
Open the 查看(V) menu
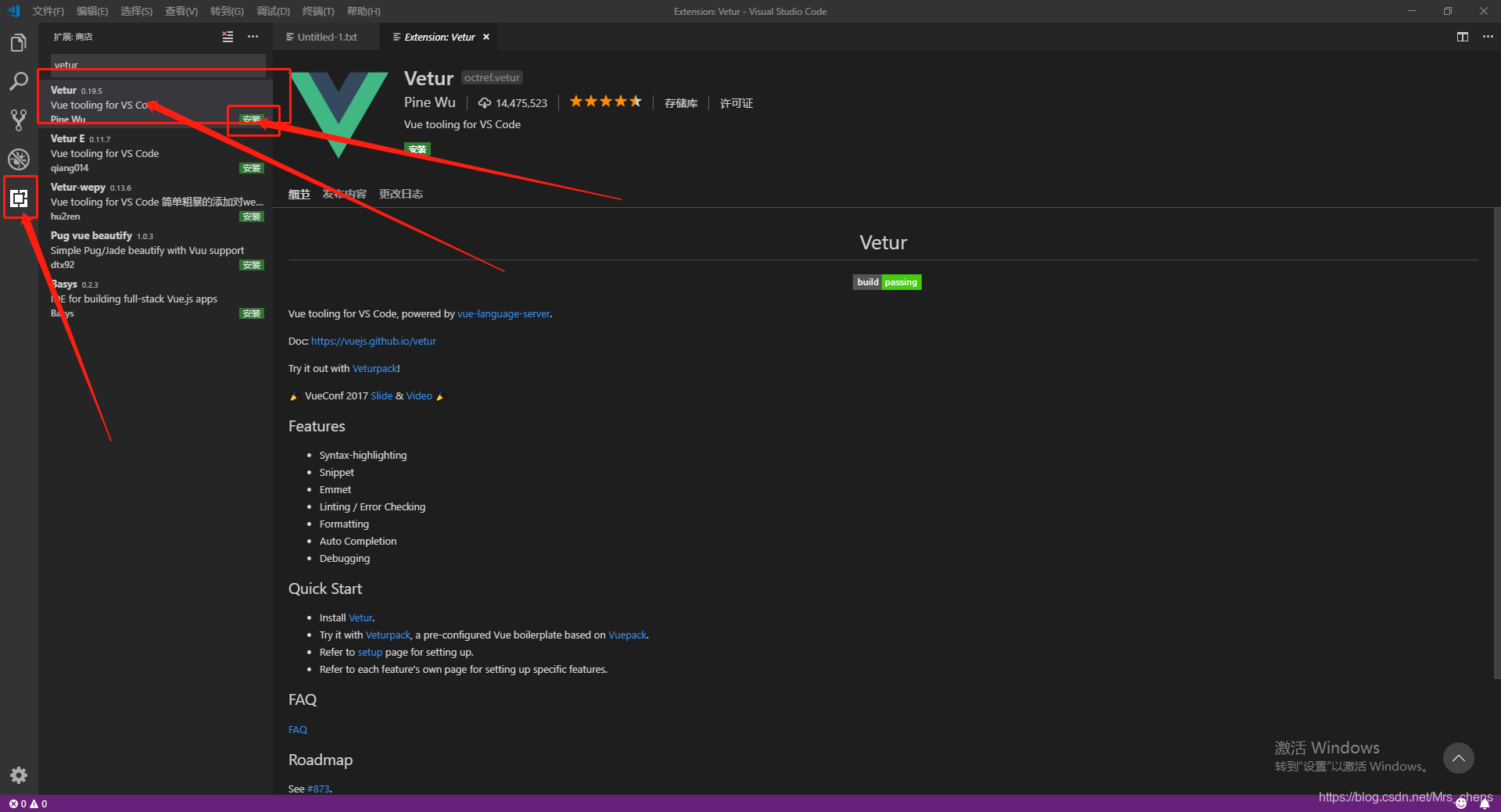tap(181, 11)
